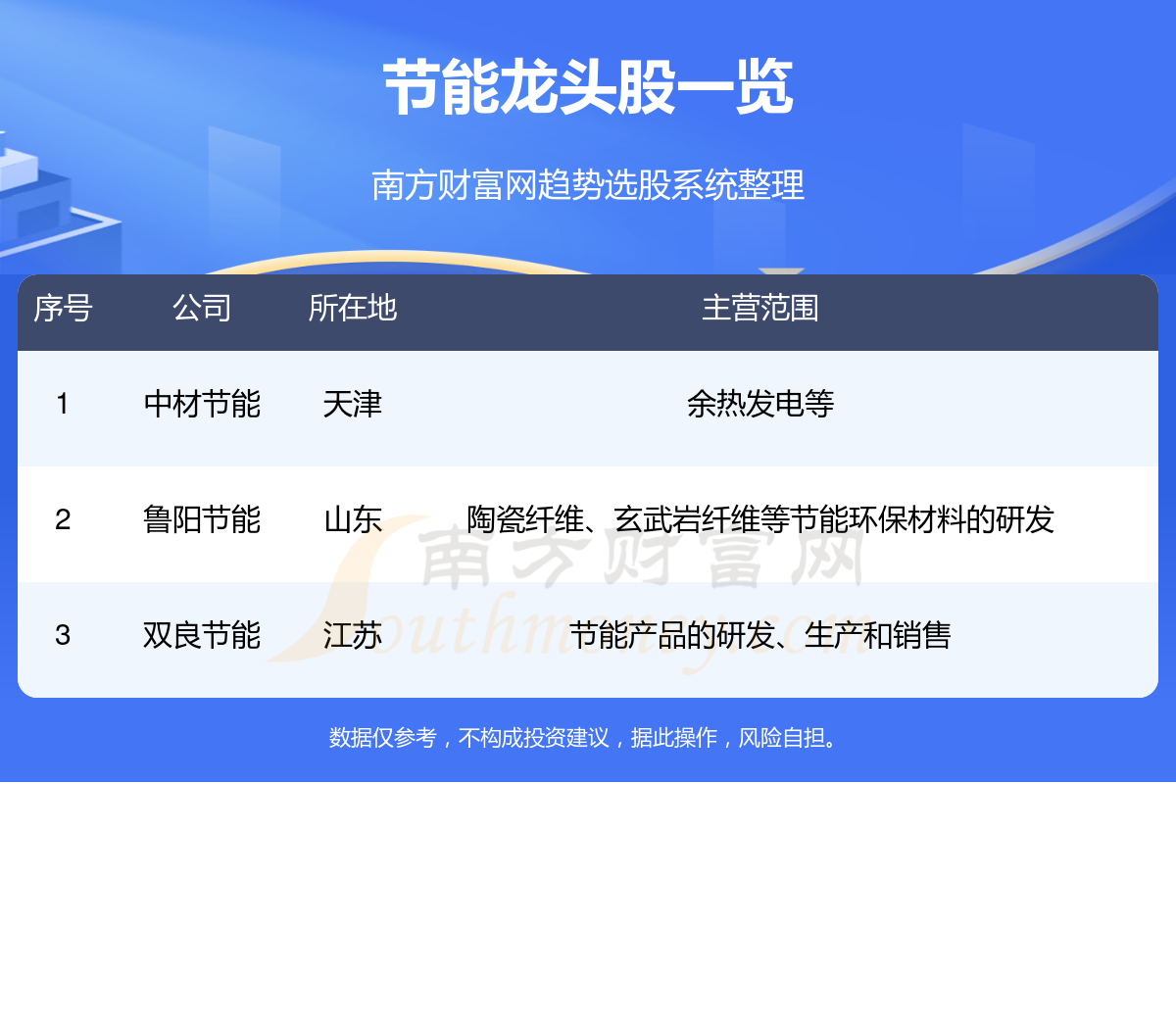The height and width of the screenshot is (1029, 1176).
Task: Click the title 节能龙头股一览
Action: pyautogui.click(x=588, y=87)
